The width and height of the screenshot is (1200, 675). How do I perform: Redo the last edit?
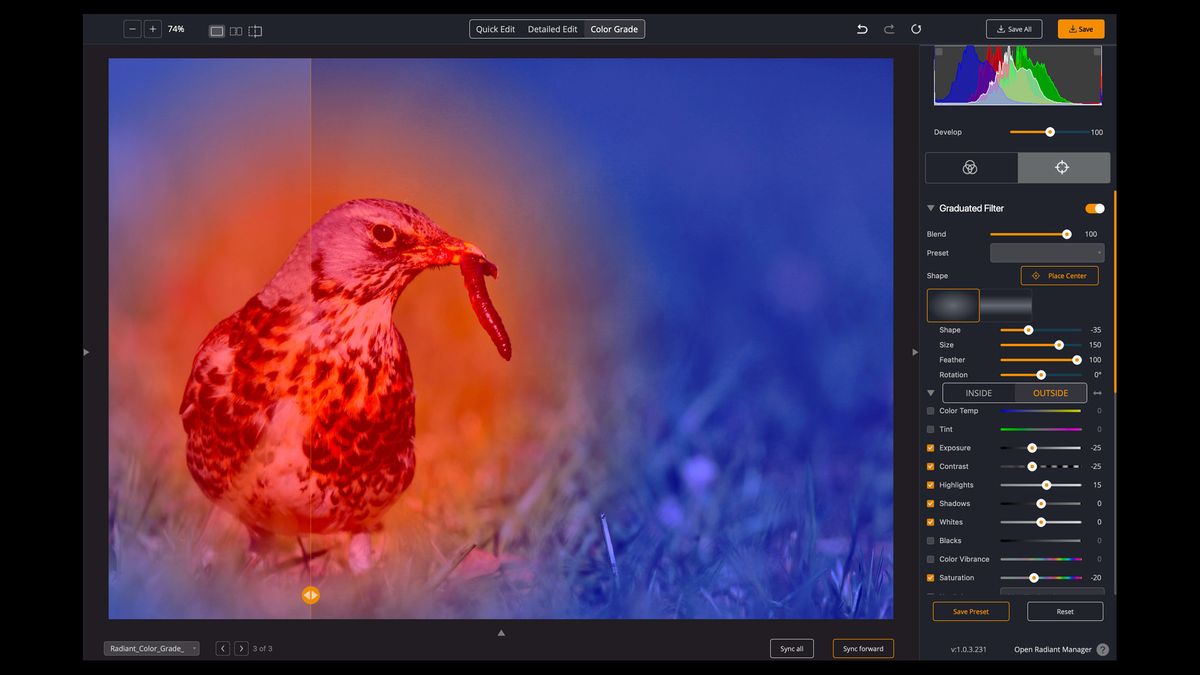click(x=888, y=29)
